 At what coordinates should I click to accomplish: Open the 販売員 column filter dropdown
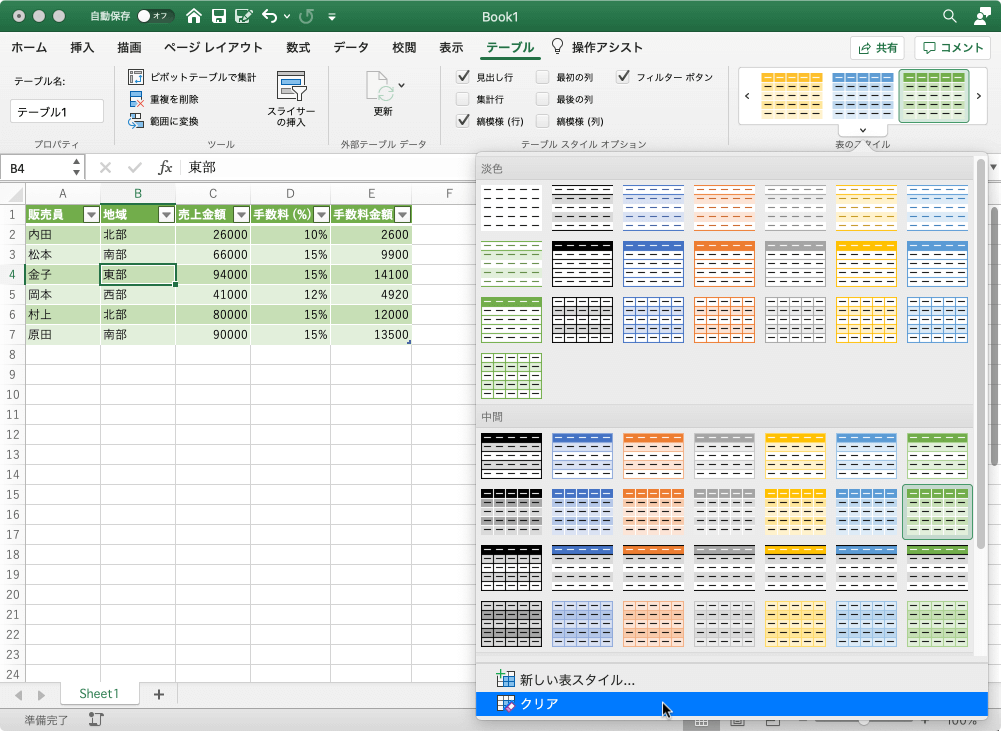(91, 213)
